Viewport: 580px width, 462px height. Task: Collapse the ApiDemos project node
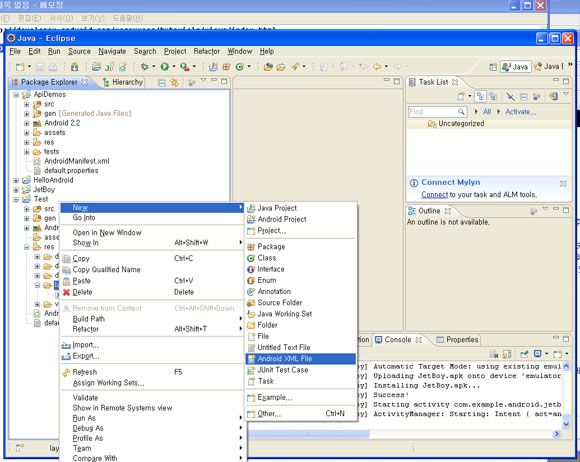click(16, 95)
